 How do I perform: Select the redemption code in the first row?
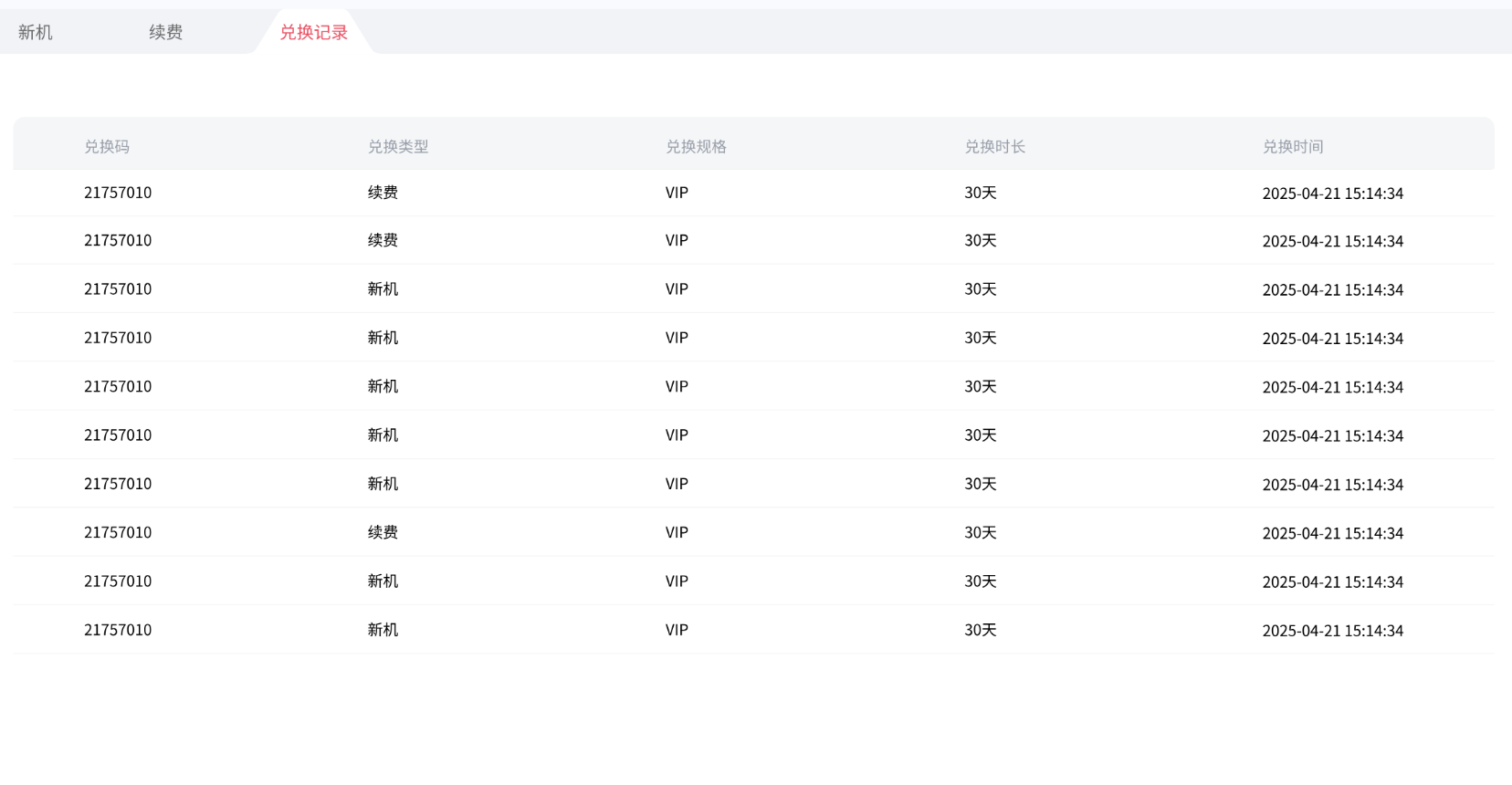[x=118, y=193]
